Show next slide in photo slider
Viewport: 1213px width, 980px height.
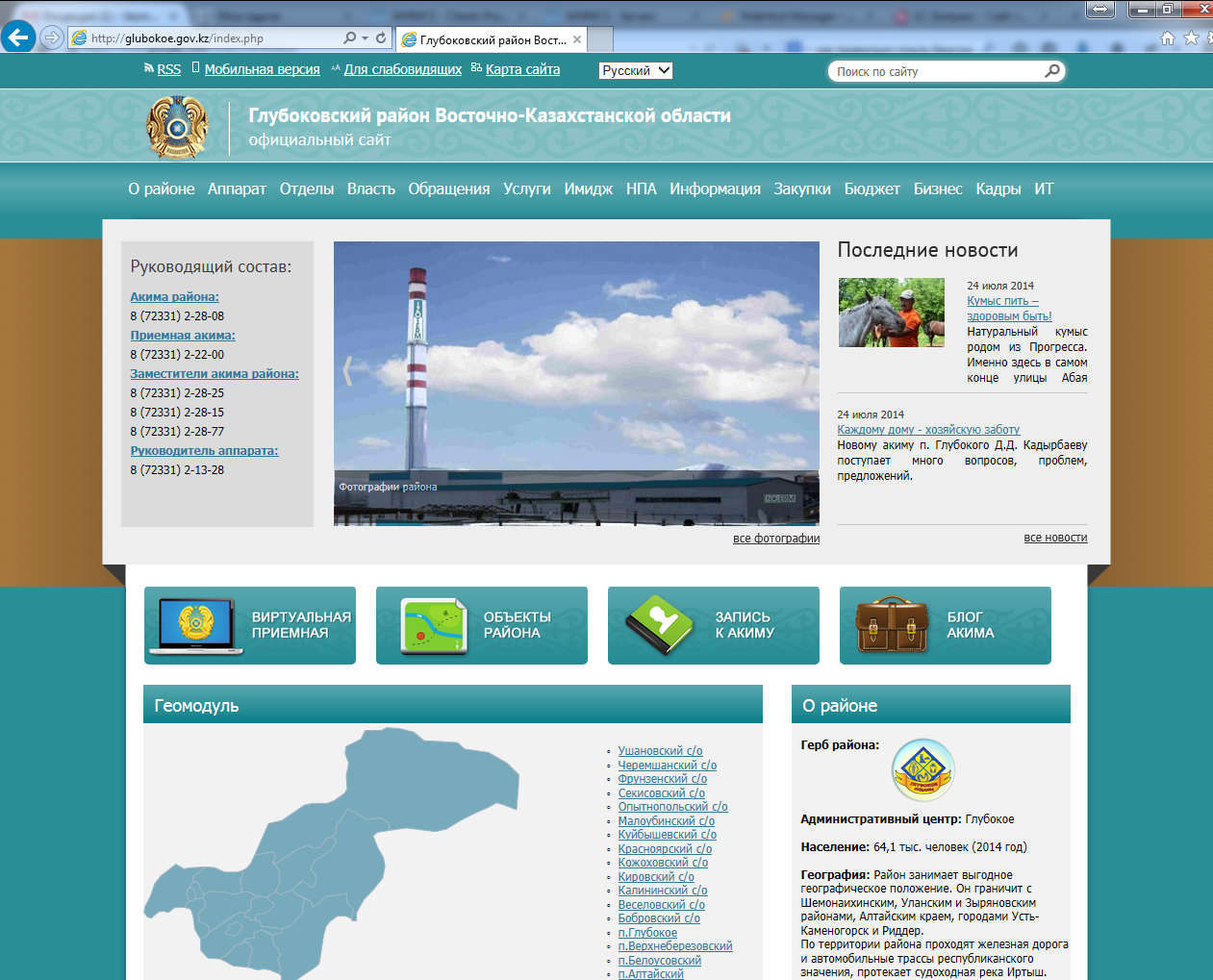806,370
